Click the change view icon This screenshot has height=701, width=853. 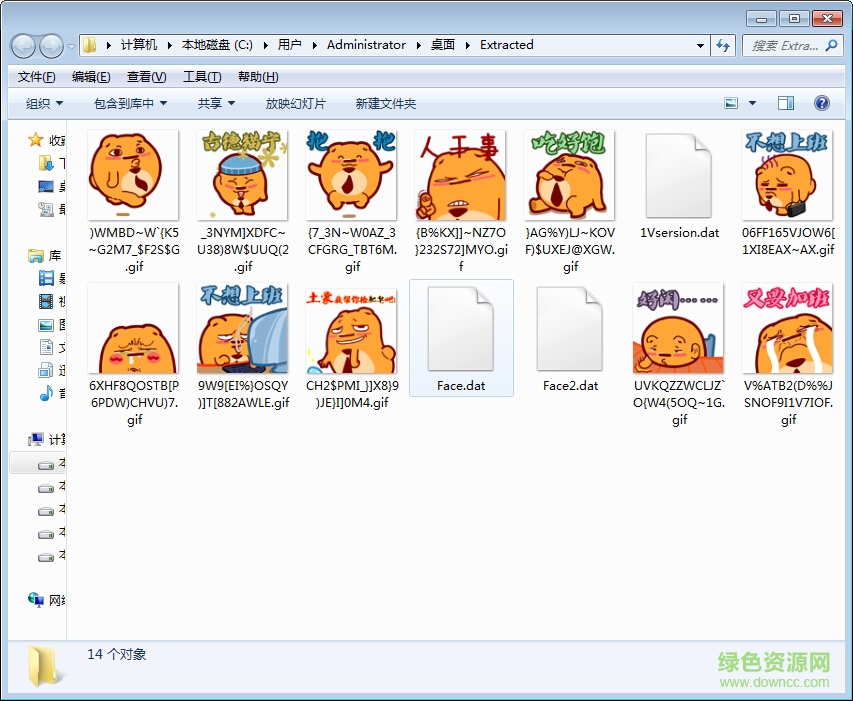pos(732,103)
